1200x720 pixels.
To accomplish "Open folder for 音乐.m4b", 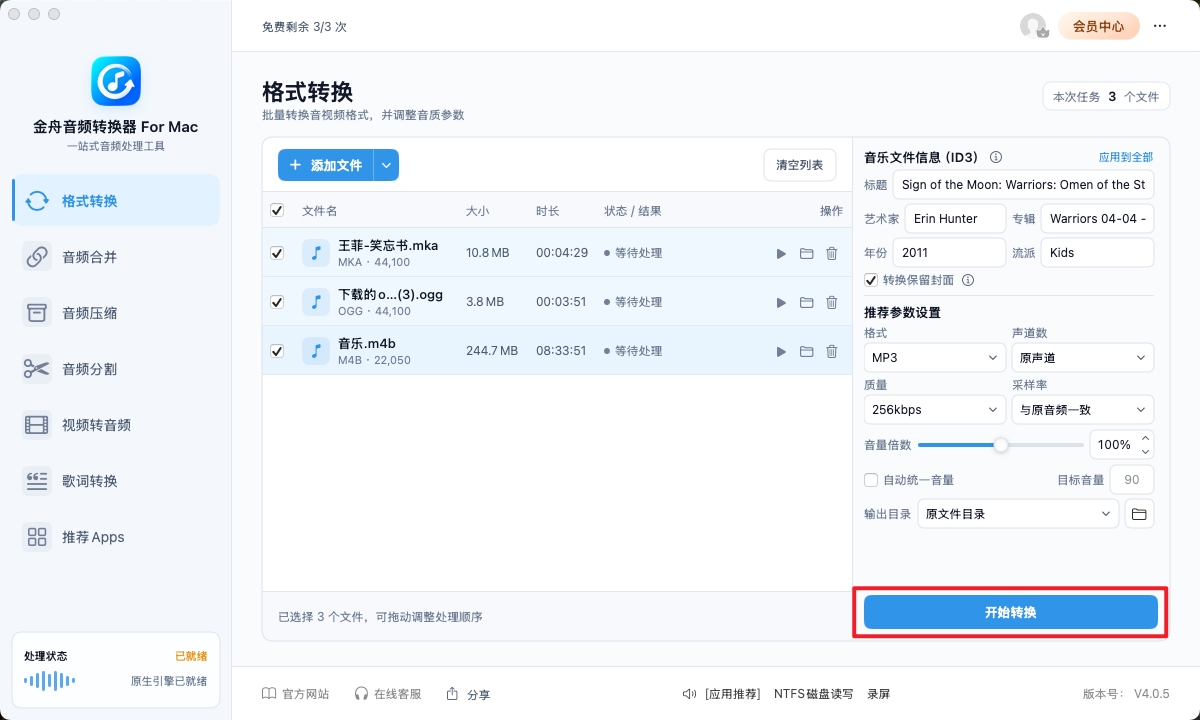I will pyautogui.click(x=806, y=352).
